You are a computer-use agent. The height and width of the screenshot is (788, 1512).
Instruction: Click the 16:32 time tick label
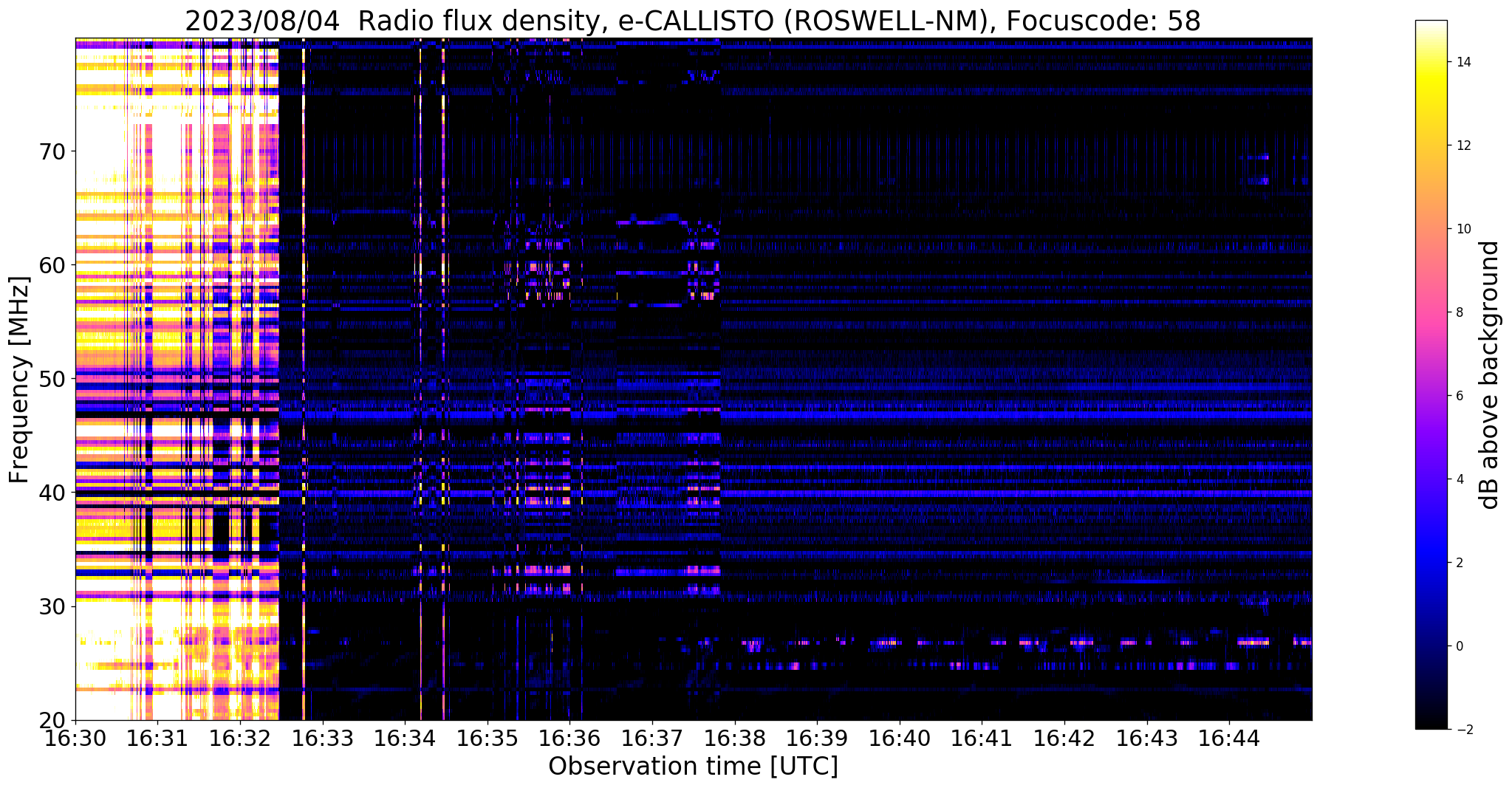[x=240, y=739]
